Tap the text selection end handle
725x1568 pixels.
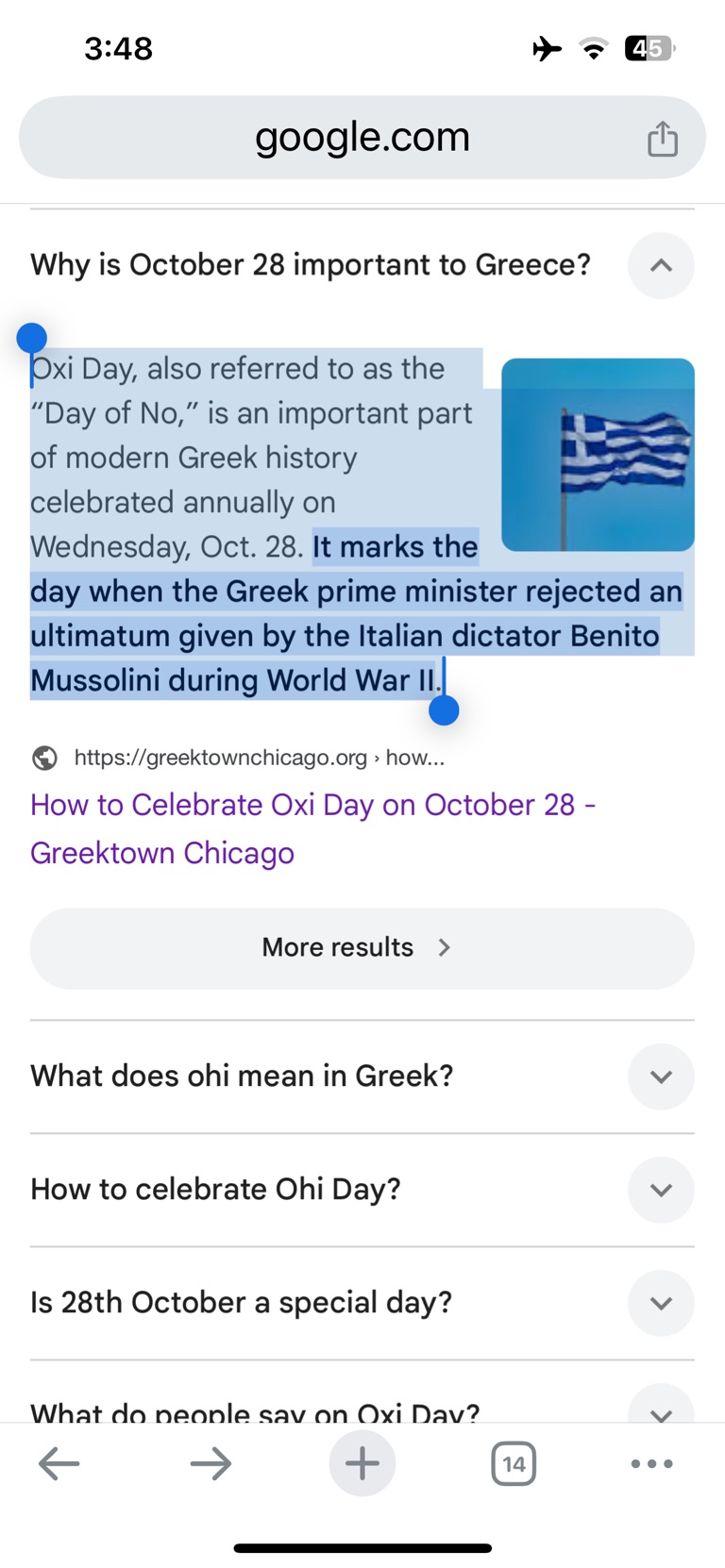point(444,710)
